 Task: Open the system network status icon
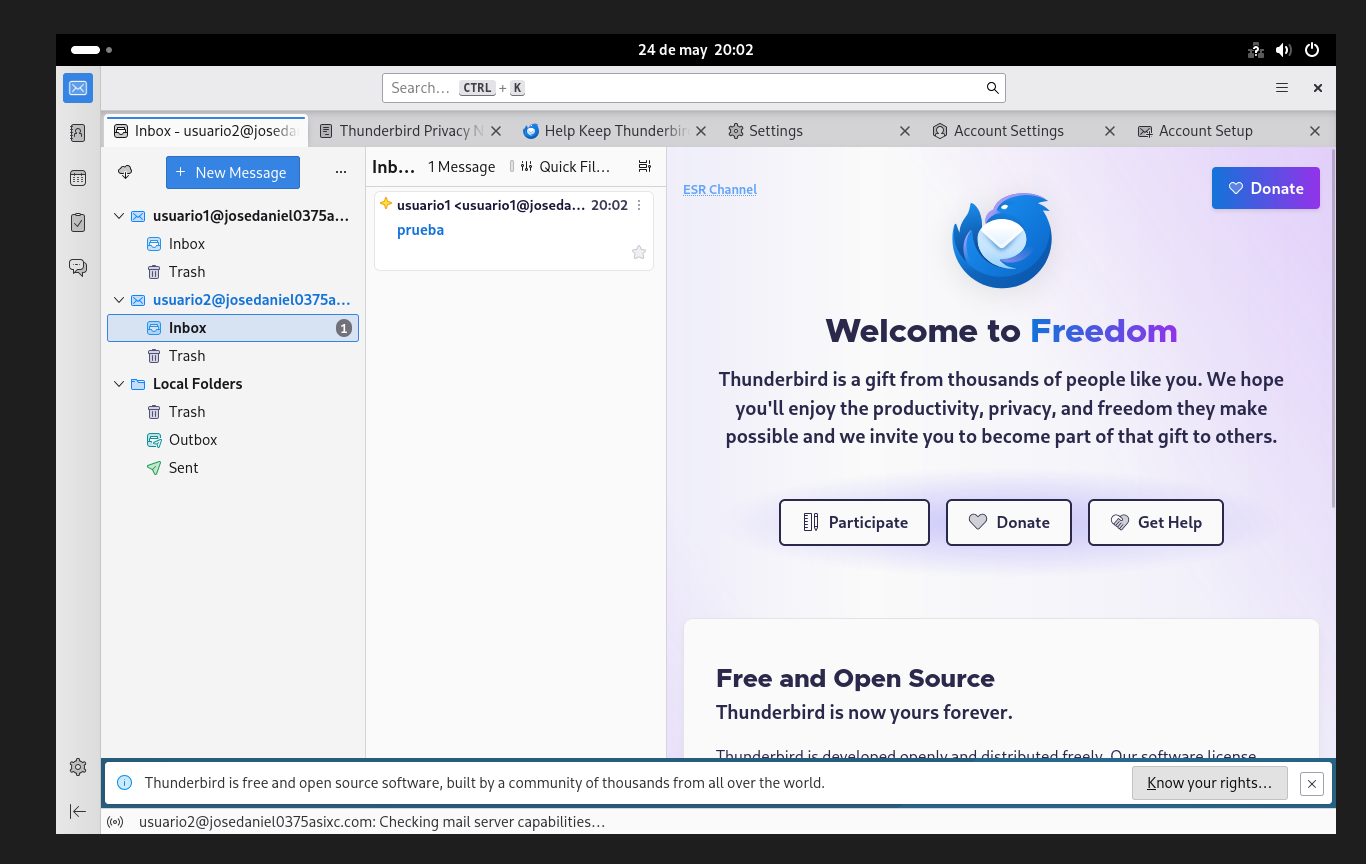(1256, 50)
